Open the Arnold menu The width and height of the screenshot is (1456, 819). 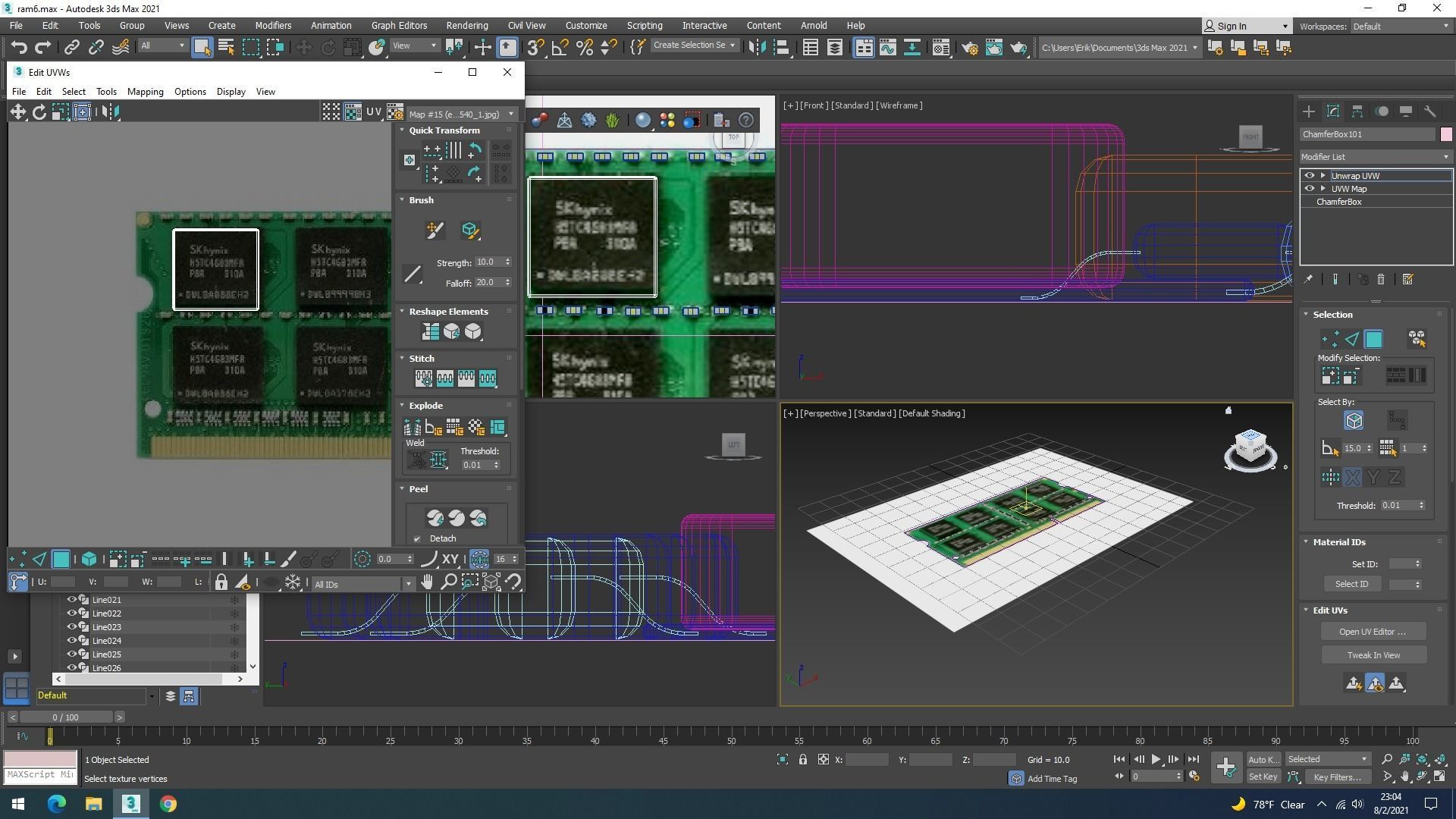tap(814, 25)
